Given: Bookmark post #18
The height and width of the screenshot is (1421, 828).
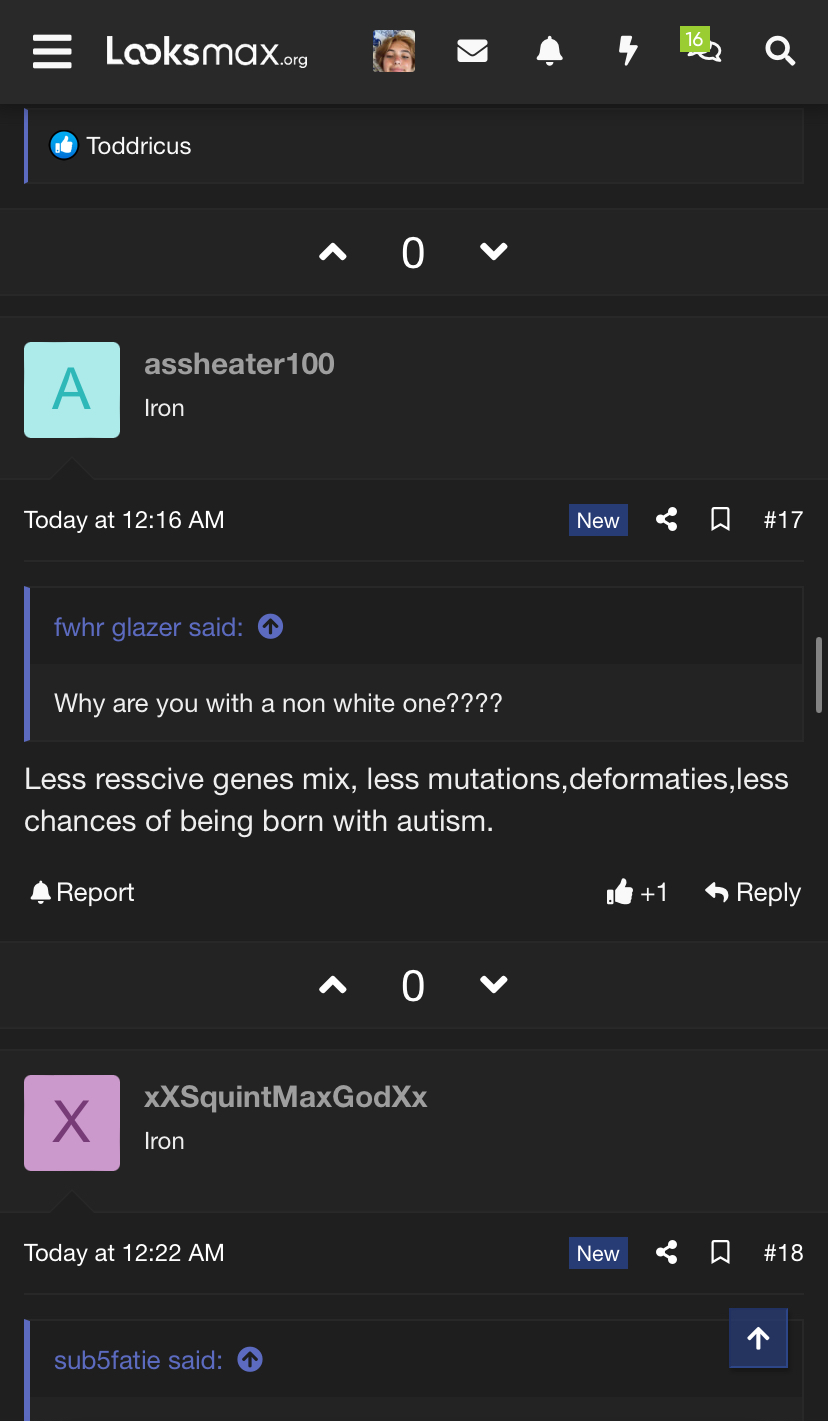Looking at the screenshot, I should tap(720, 1253).
